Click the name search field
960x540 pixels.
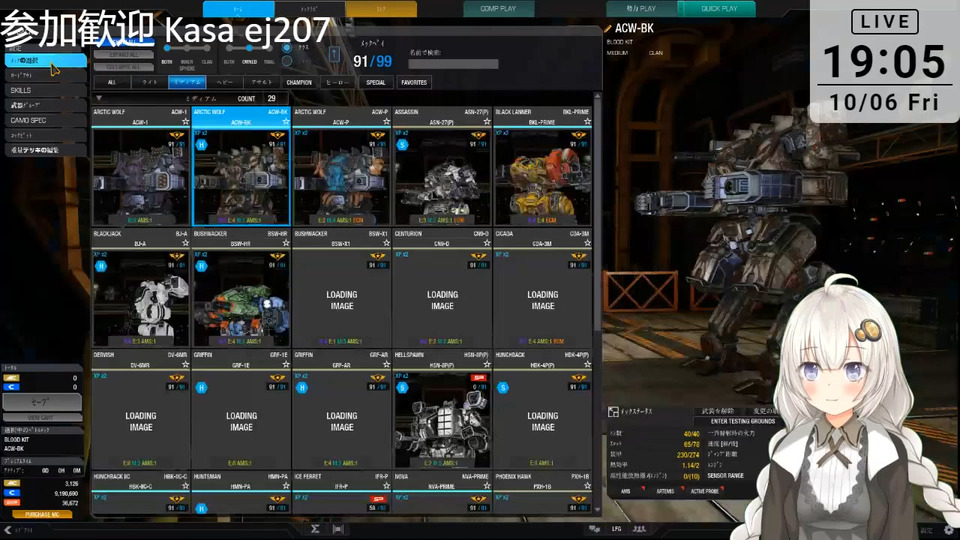(x=453, y=64)
